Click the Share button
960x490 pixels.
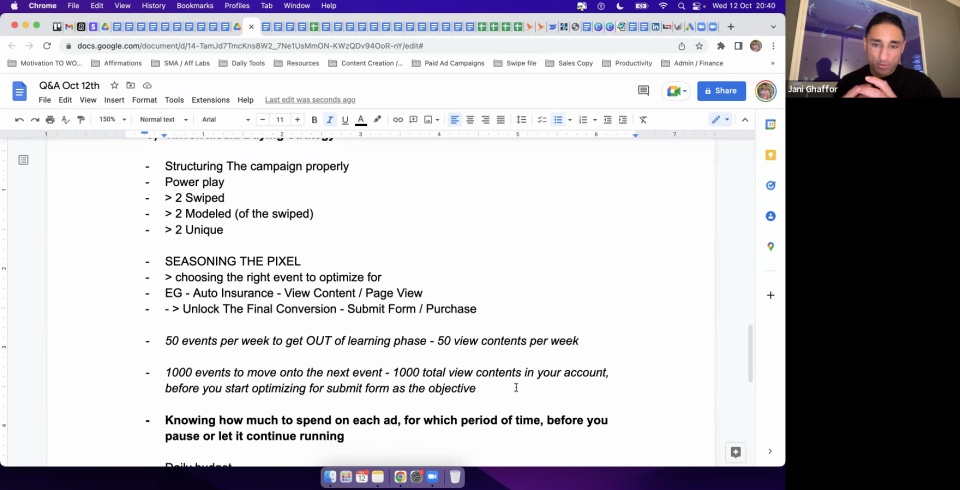pos(721,91)
